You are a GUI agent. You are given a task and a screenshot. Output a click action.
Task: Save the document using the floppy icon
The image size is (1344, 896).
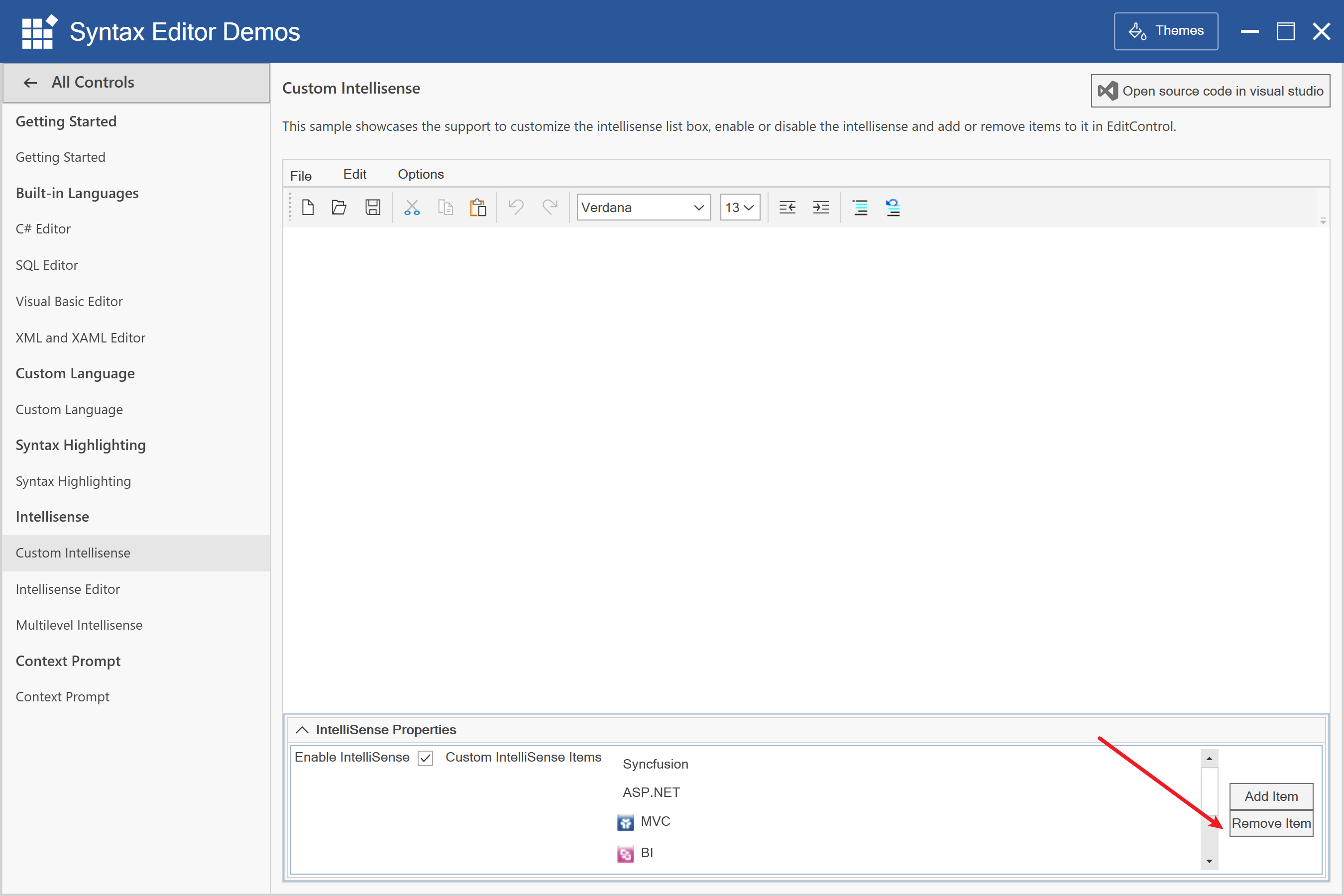372,208
